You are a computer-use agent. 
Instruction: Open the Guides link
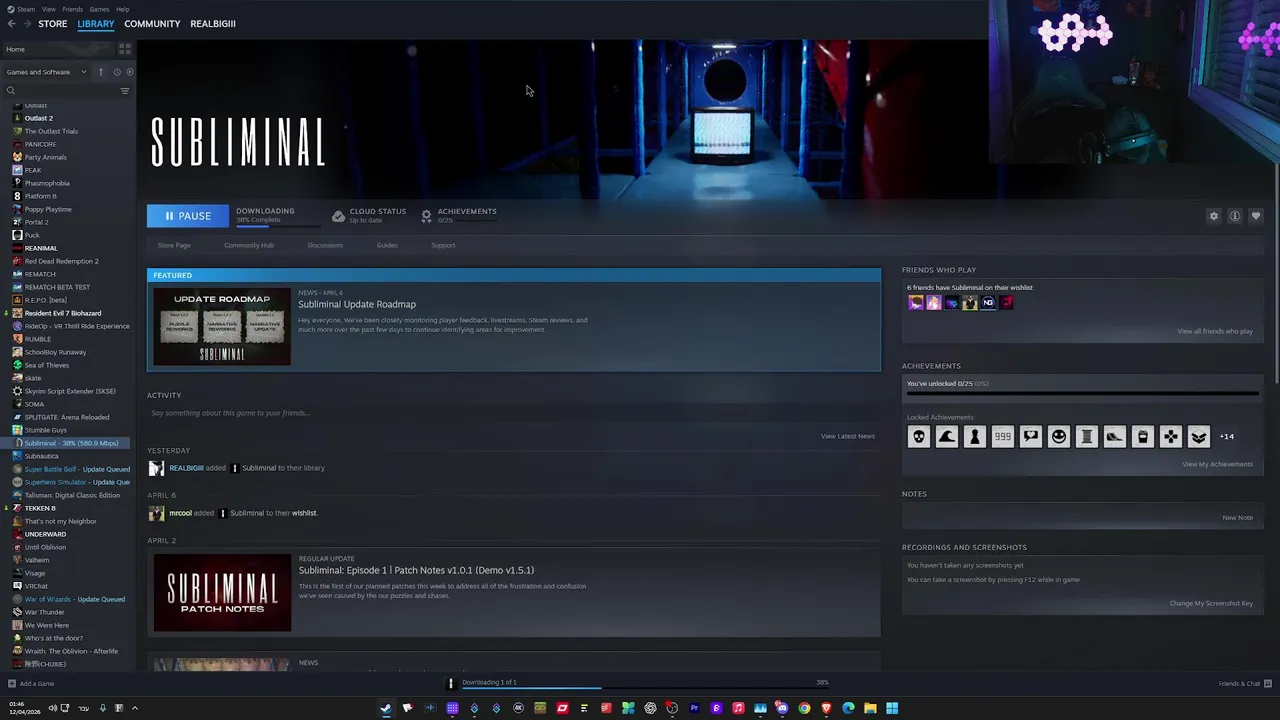(387, 245)
